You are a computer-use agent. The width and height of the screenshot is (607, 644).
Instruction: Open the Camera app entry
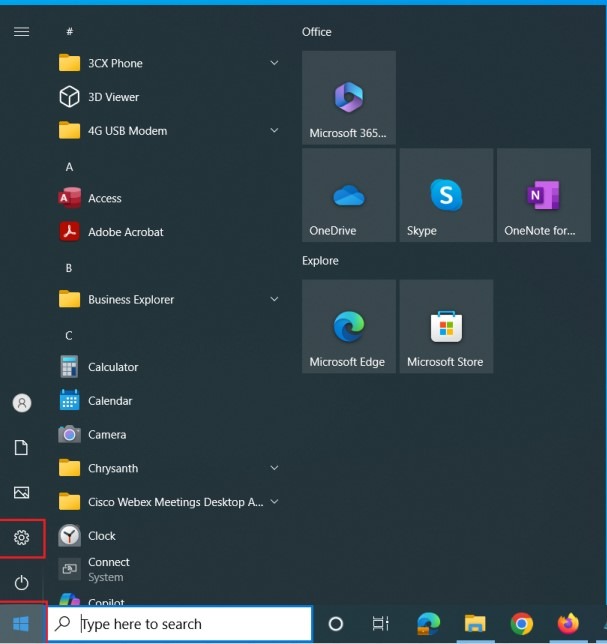(x=106, y=435)
